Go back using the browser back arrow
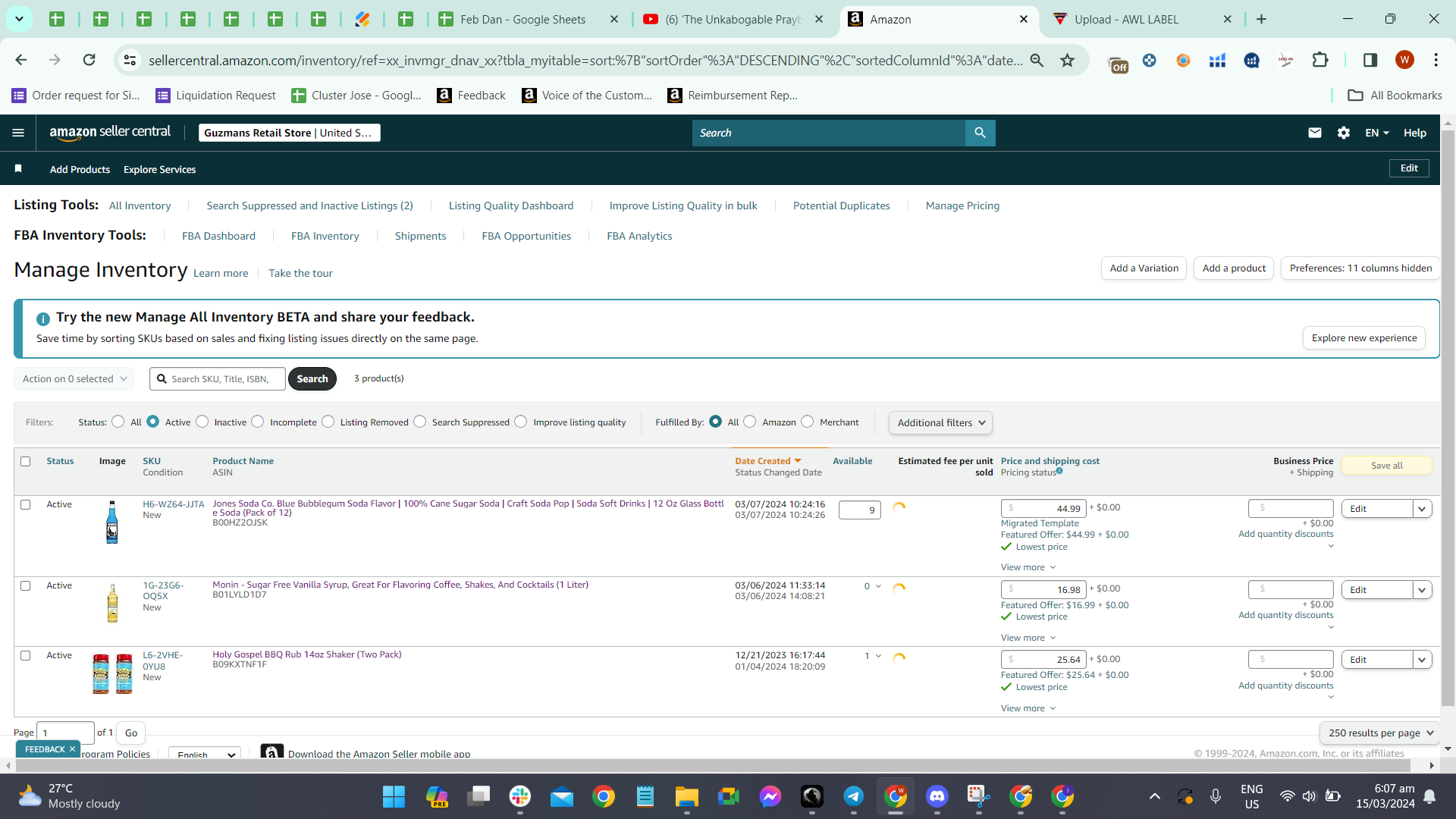1456x819 pixels. (x=21, y=60)
